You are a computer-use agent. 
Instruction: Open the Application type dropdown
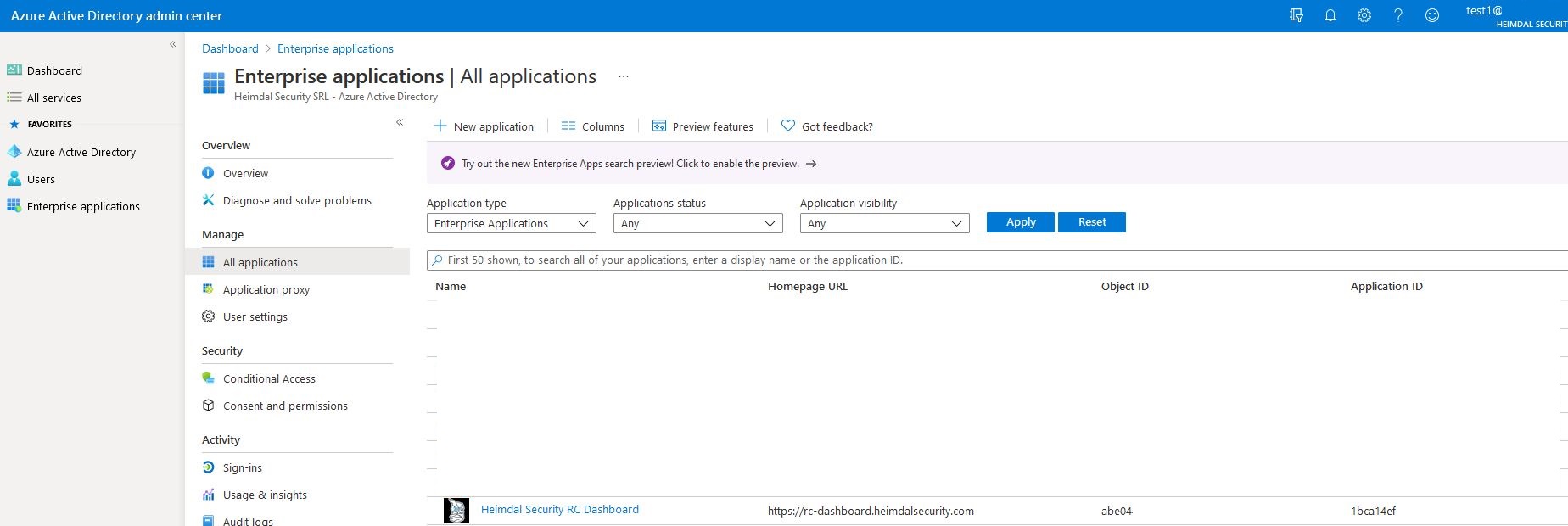coord(512,223)
